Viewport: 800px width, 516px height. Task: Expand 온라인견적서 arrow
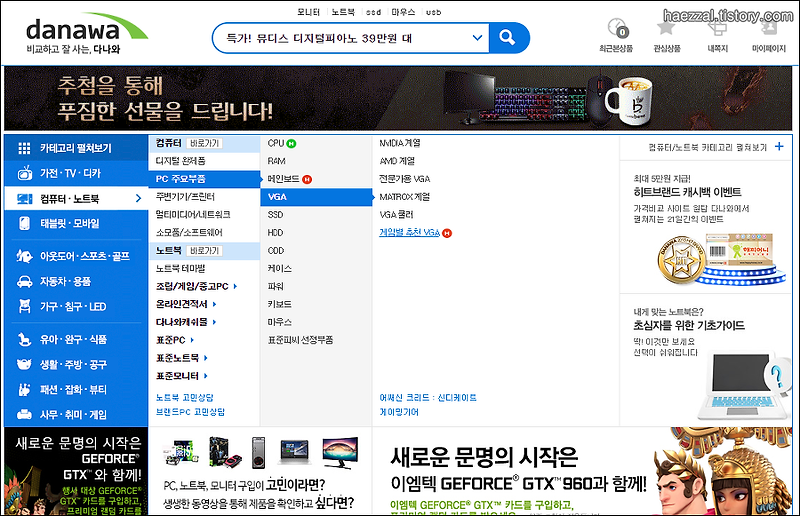pyautogui.click(x=214, y=304)
